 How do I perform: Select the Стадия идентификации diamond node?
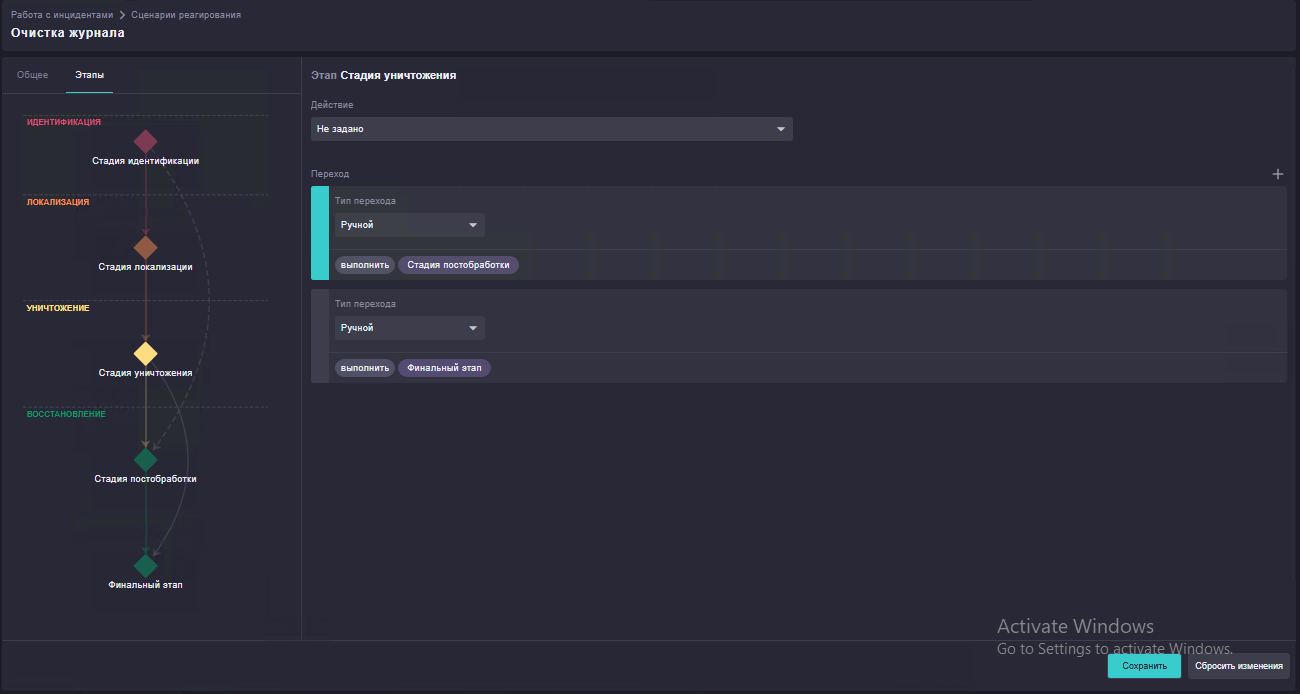click(x=146, y=141)
